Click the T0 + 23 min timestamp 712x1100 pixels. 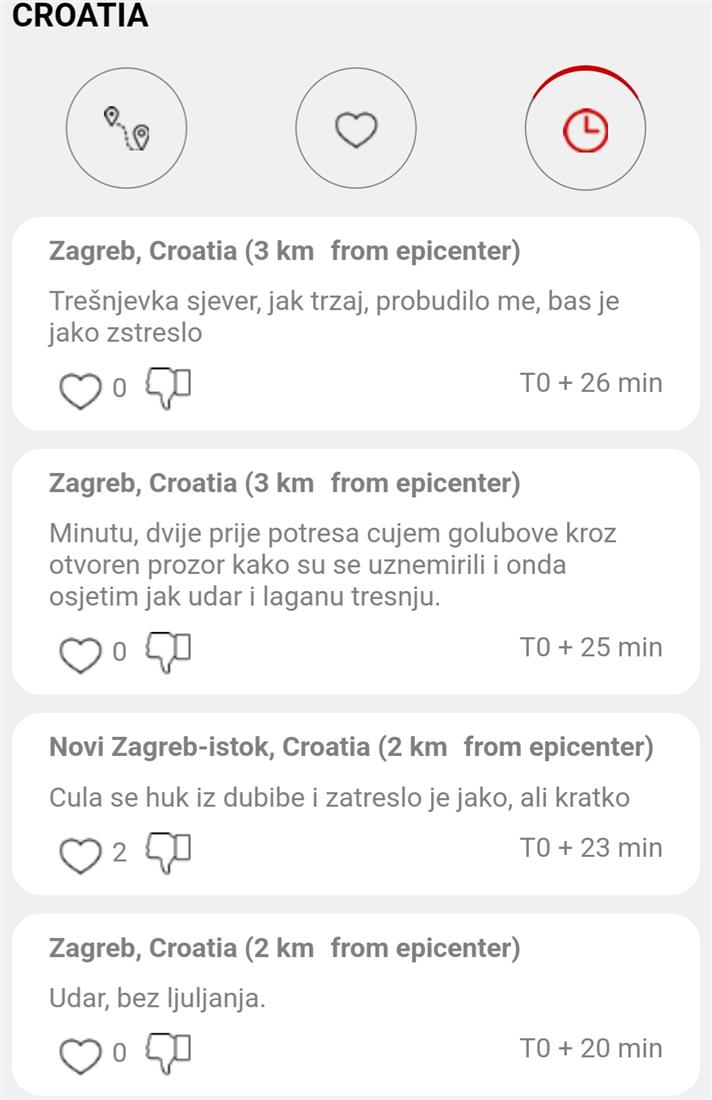click(590, 848)
